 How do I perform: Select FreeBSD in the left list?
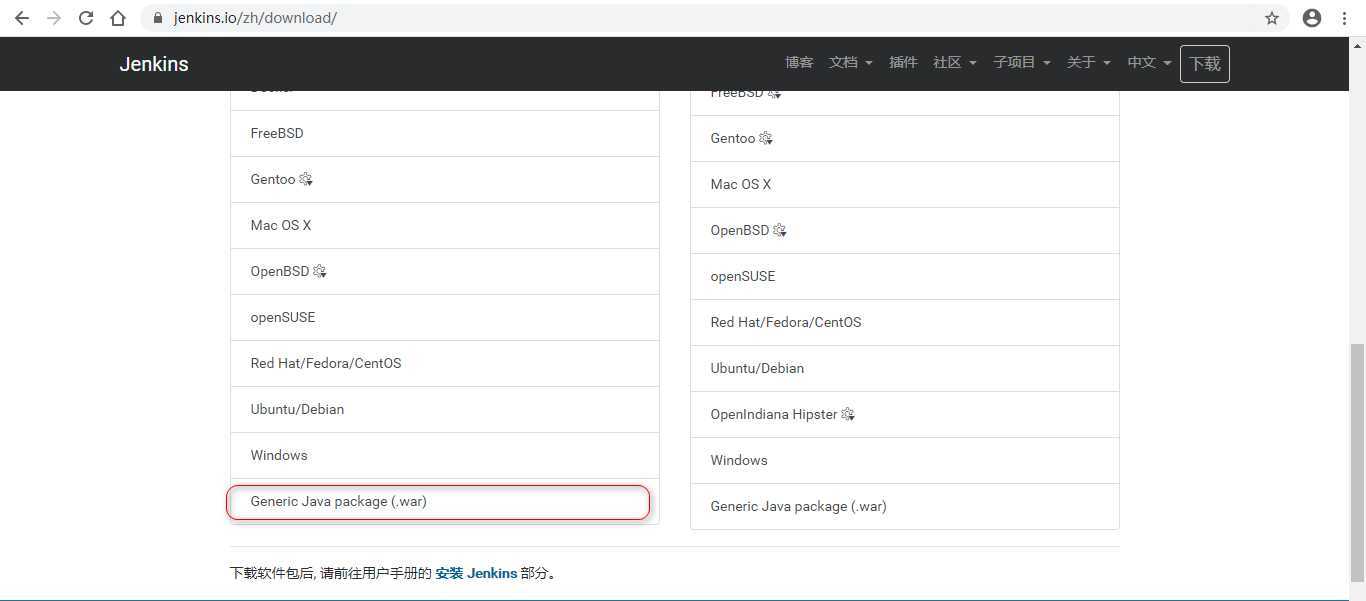pyautogui.click(x=445, y=134)
